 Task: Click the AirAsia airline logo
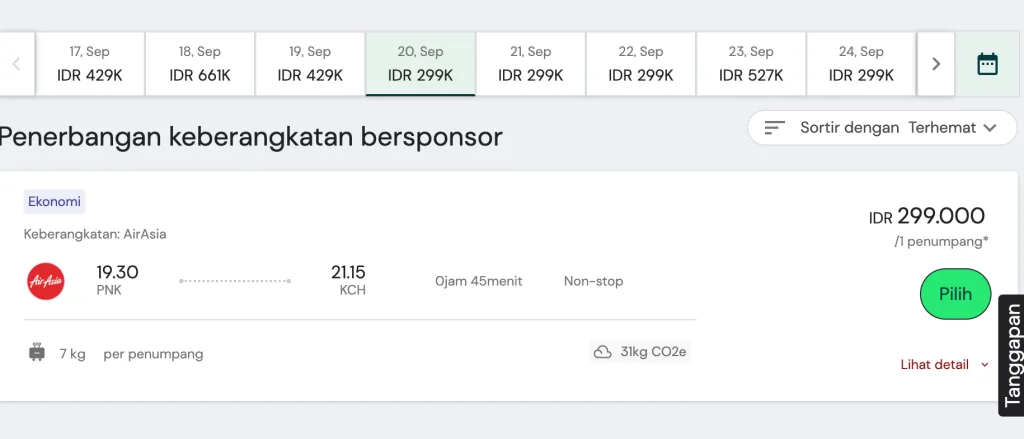[45, 281]
